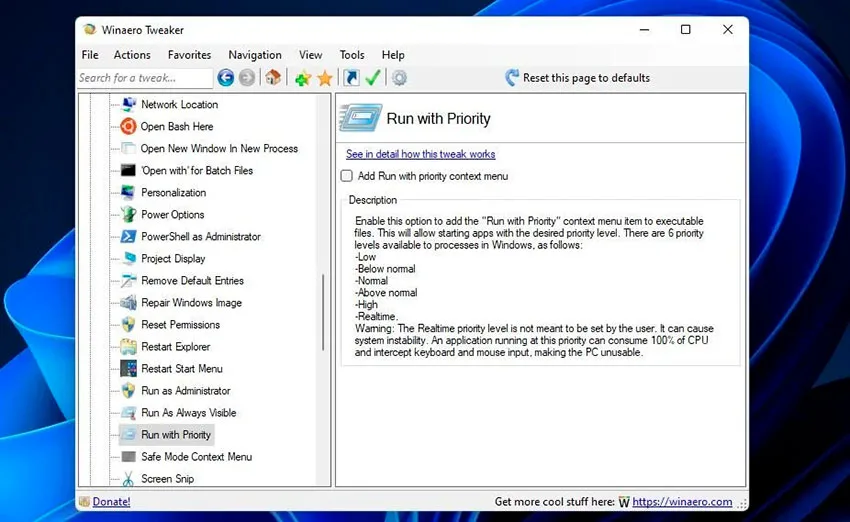This screenshot has height=522, width=850.
Task: Click the Personalization monitor icon
Action: [x=128, y=192]
